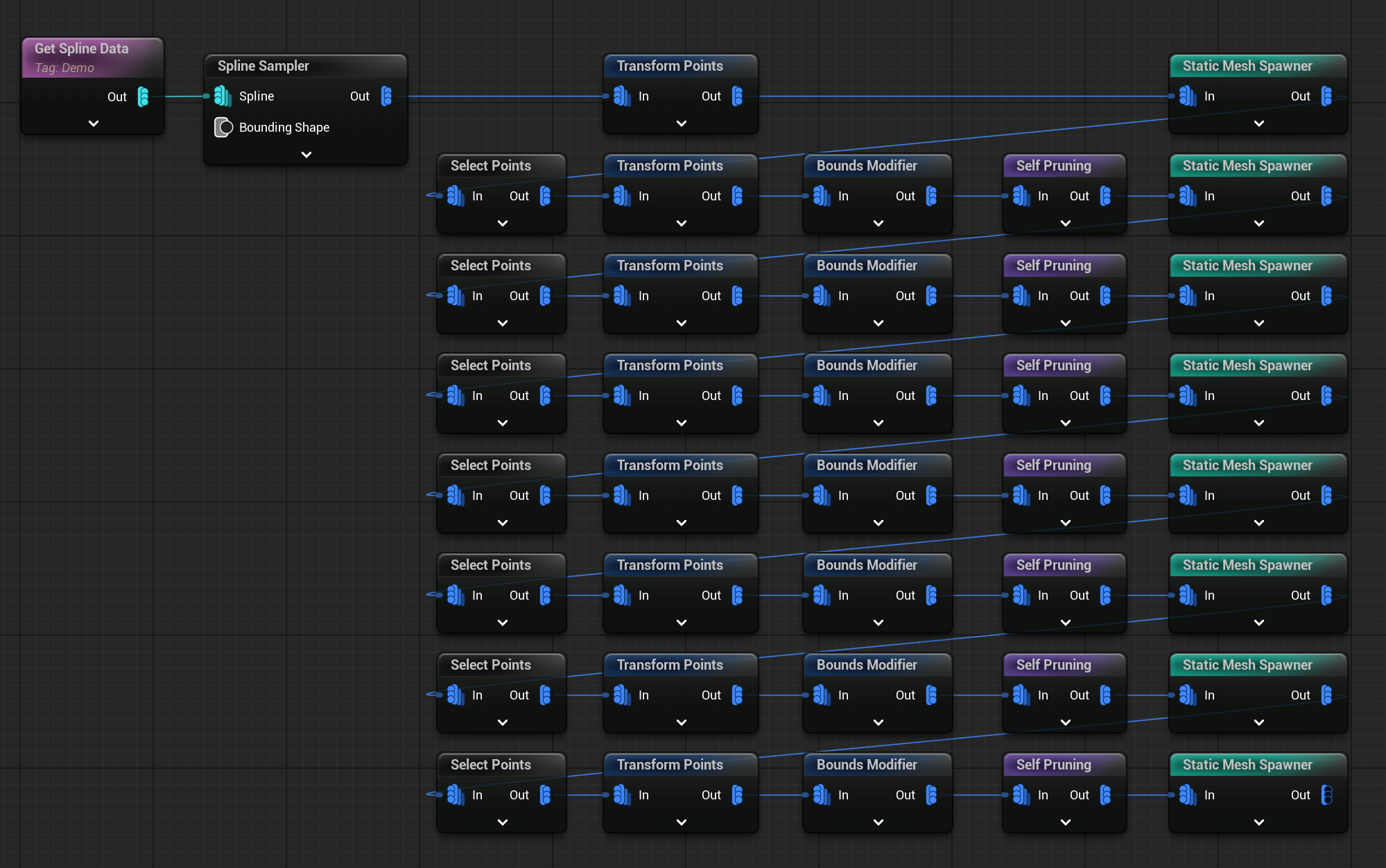Click the Out pin on Get Spline Data
The image size is (1386, 868).
pos(143,97)
